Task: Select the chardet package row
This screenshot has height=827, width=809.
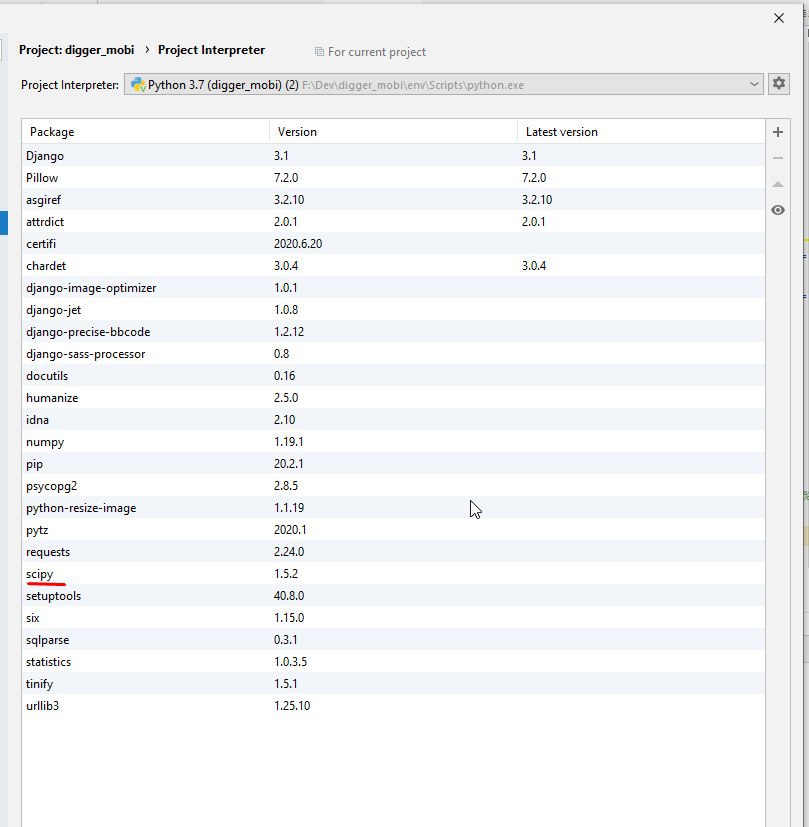Action: tap(393, 266)
